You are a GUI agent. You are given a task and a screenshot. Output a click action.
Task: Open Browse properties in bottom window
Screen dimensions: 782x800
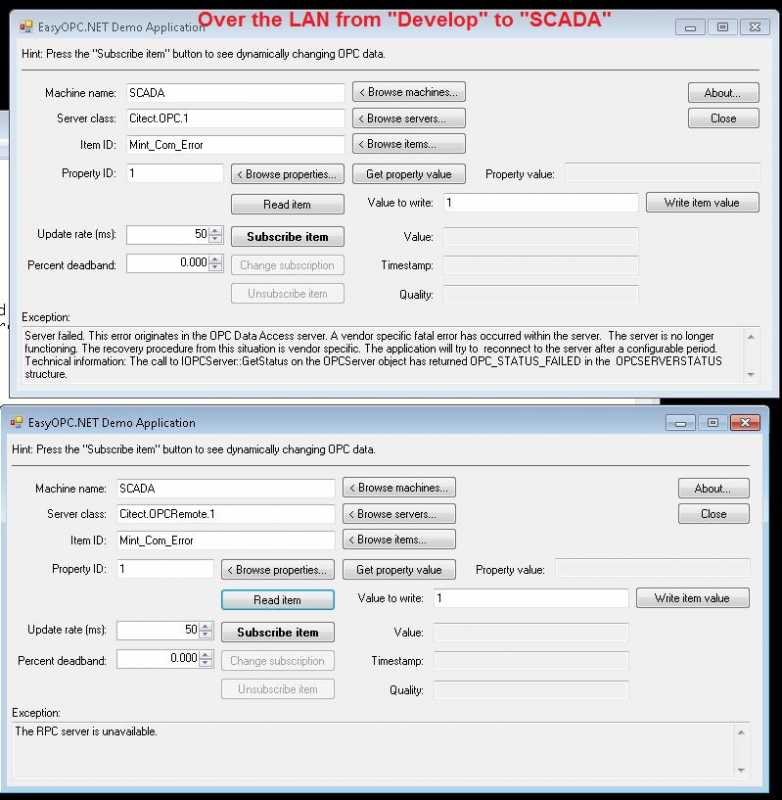point(278,569)
